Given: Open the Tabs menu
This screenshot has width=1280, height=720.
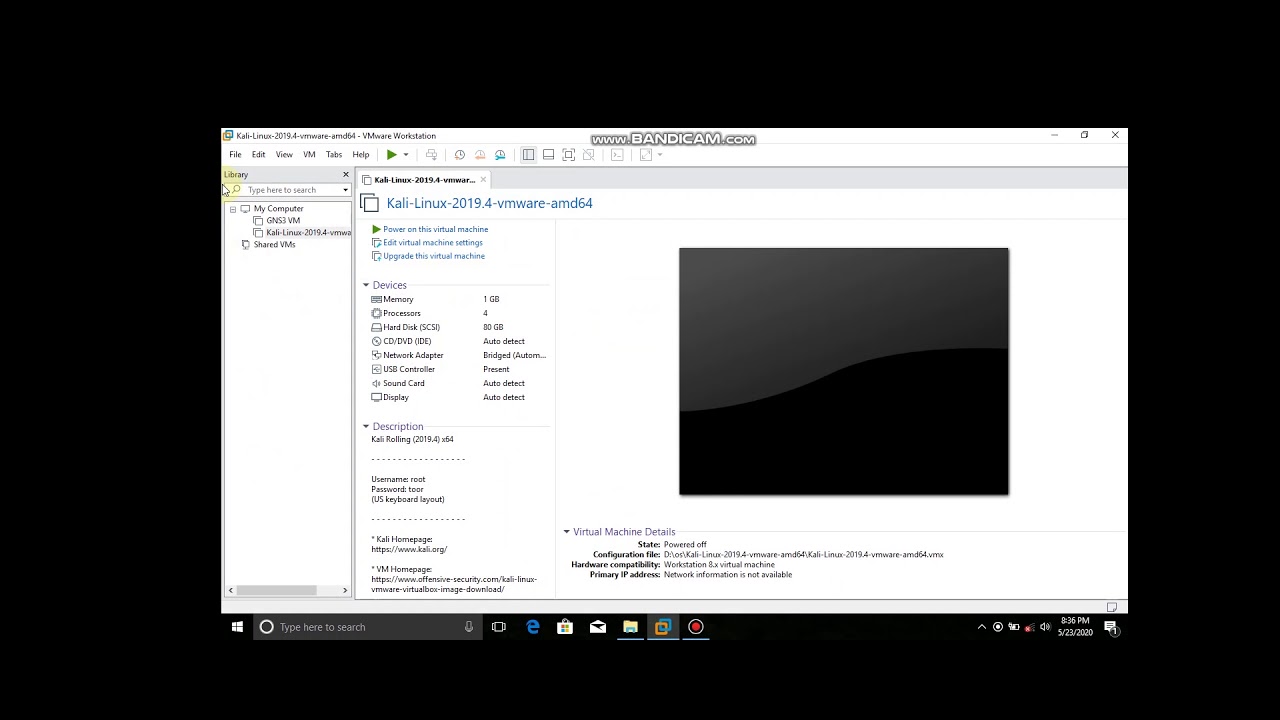Looking at the screenshot, I should [334, 155].
